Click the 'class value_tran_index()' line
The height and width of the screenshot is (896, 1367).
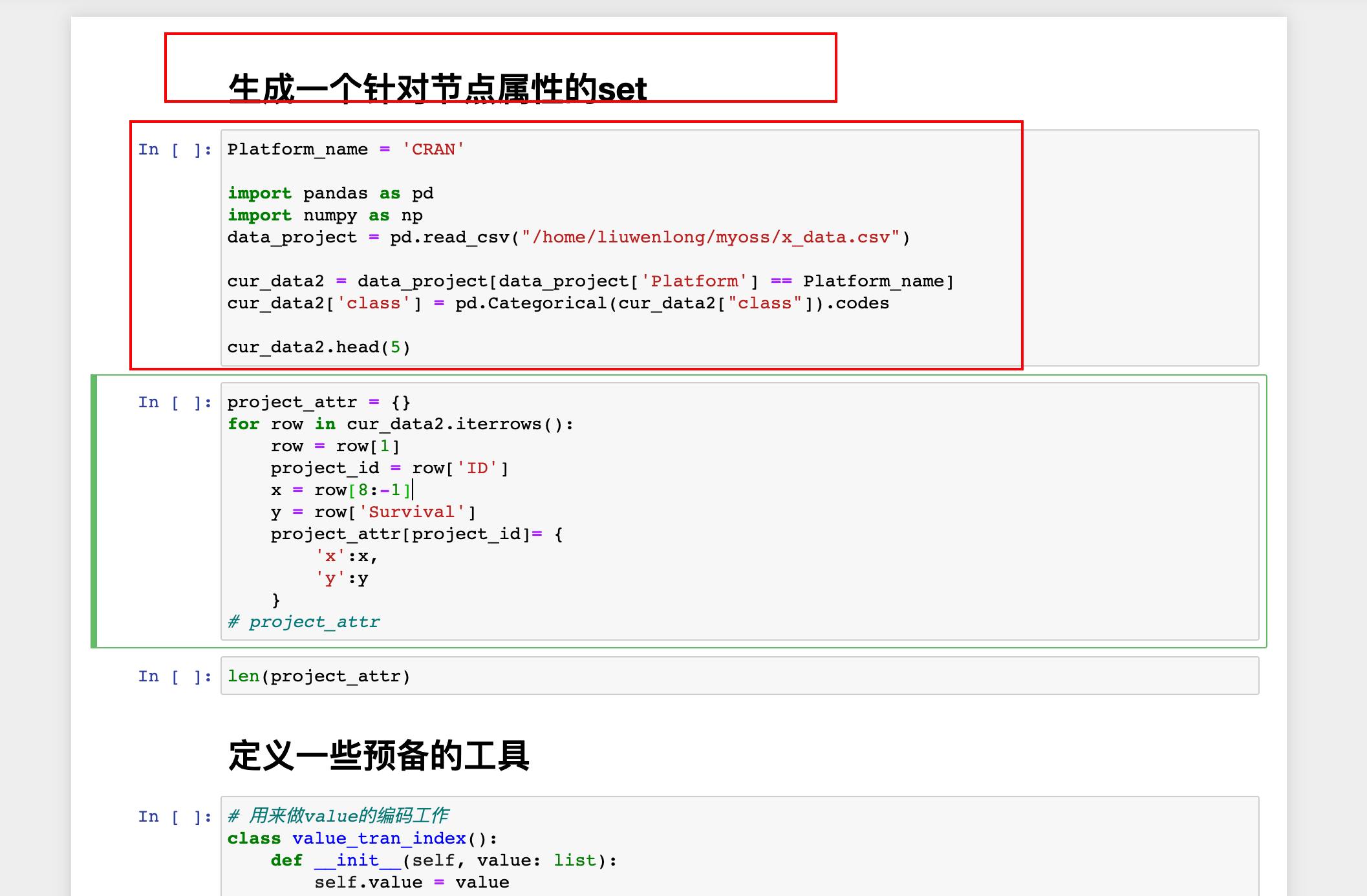(362, 839)
